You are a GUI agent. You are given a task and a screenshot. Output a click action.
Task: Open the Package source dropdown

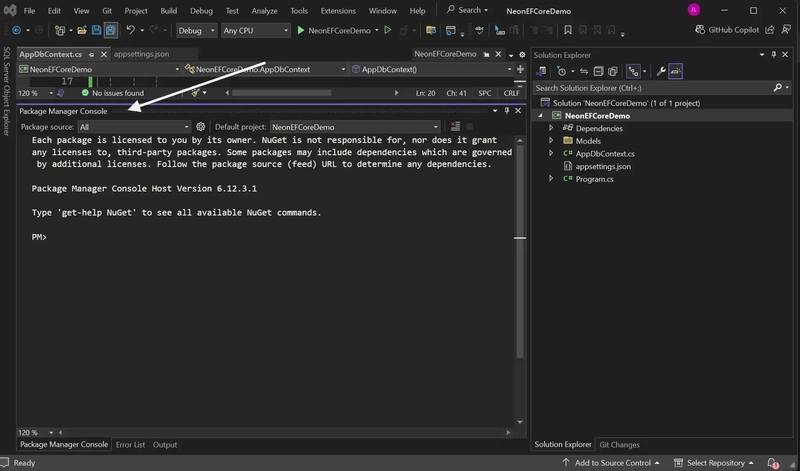tap(134, 127)
